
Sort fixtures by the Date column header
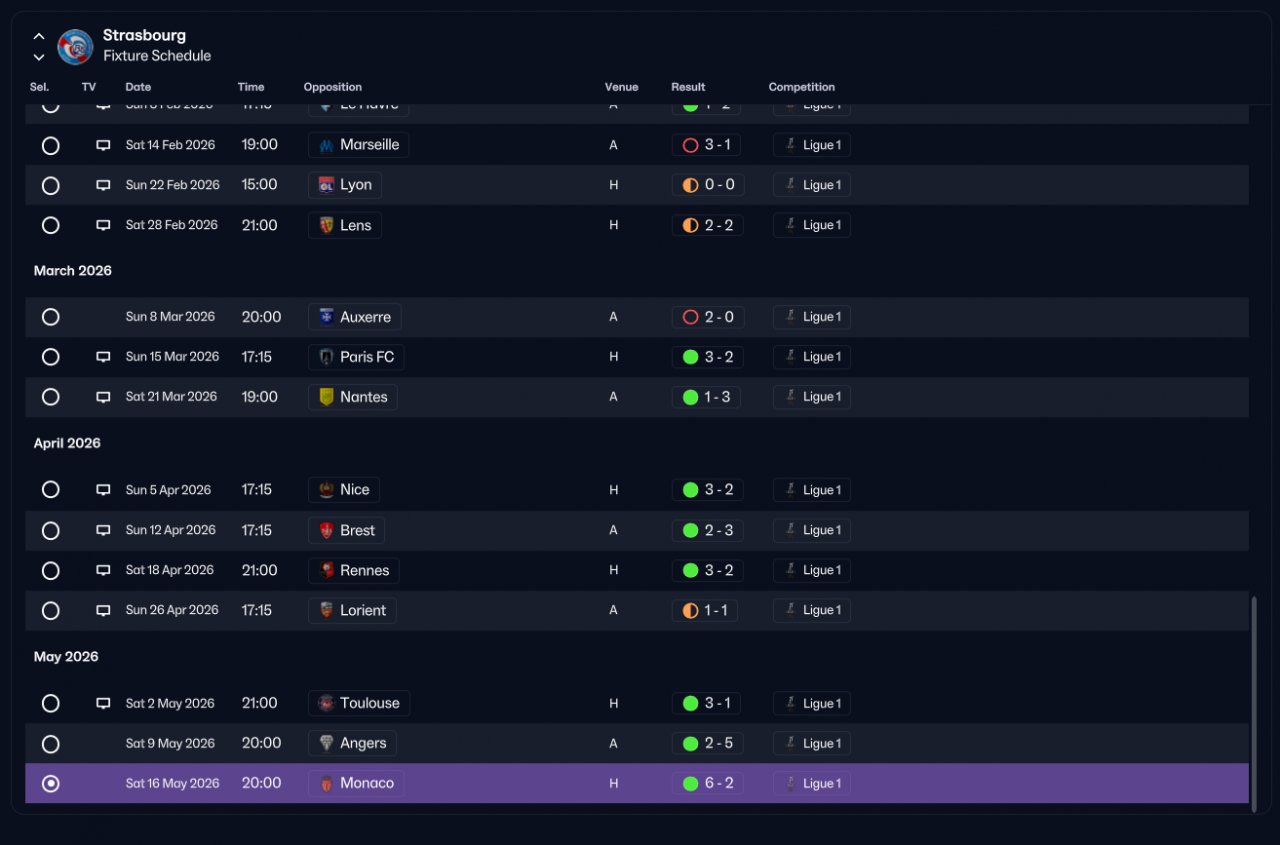[138, 87]
